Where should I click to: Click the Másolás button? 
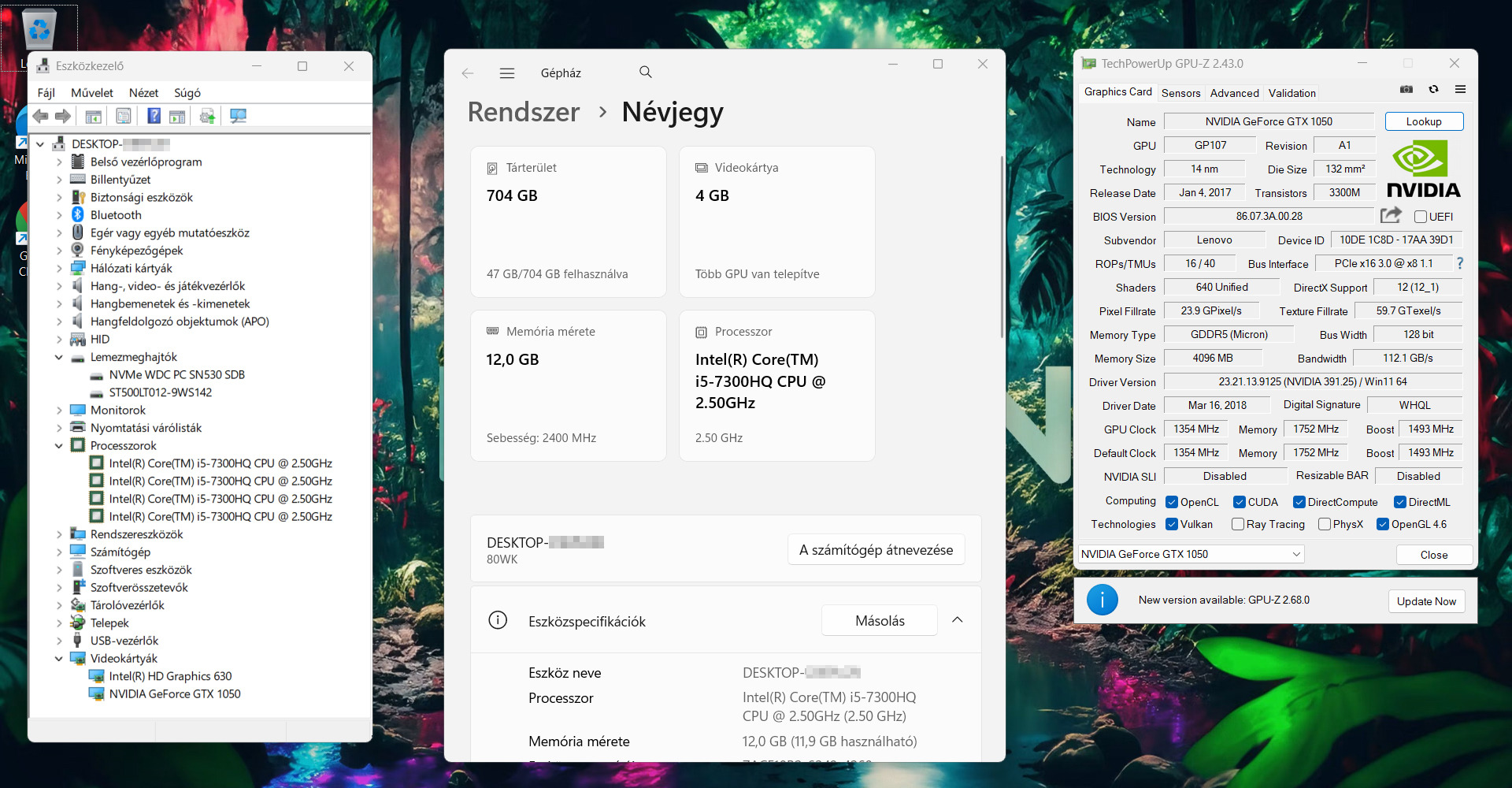[x=880, y=621]
